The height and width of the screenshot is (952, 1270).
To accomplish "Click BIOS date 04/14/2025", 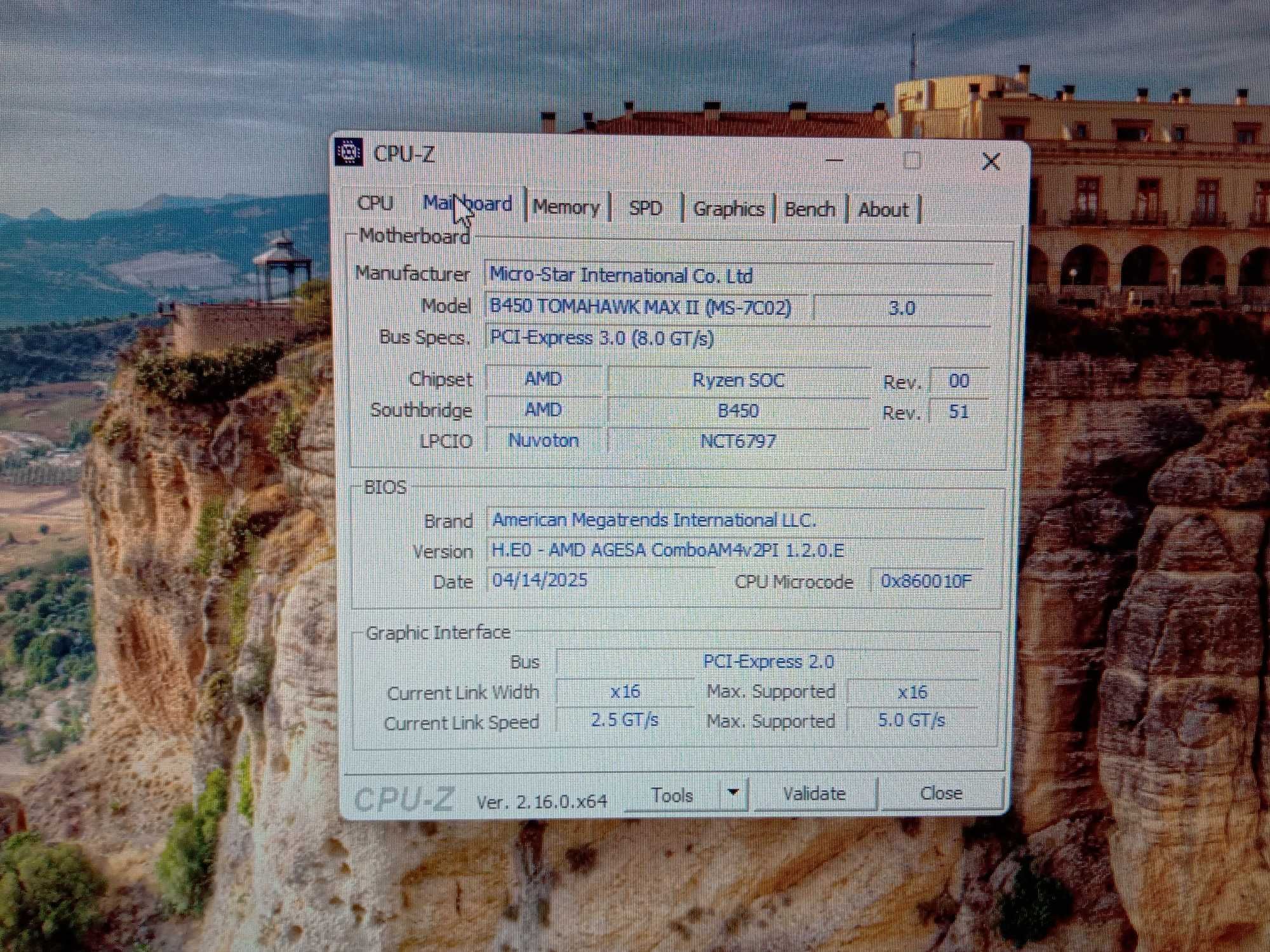I will pos(602,580).
